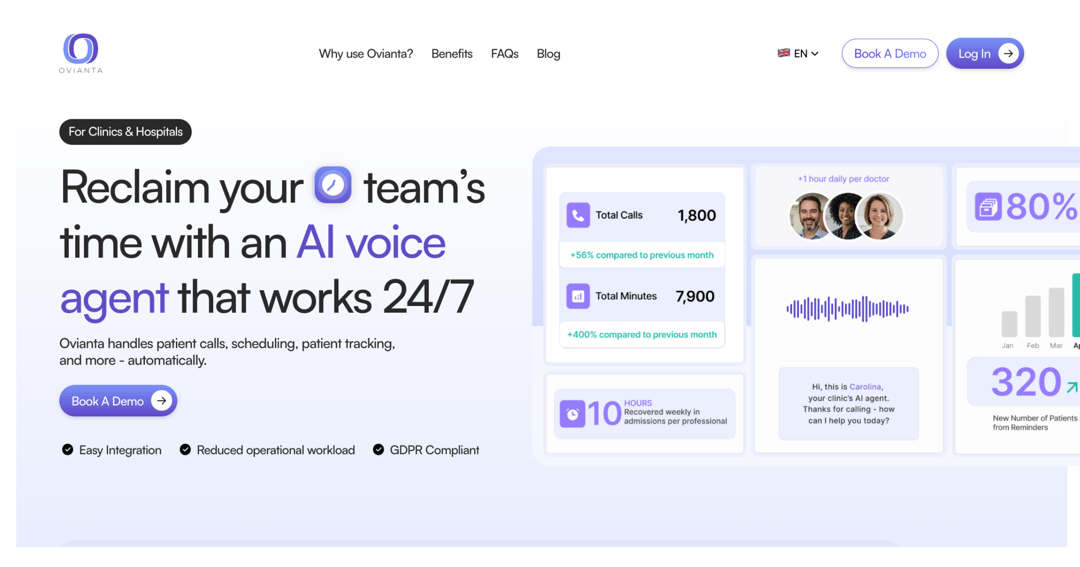Open the FAQs nav item
This screenshot has height=567, width=1080.
[x=504, y=54]
